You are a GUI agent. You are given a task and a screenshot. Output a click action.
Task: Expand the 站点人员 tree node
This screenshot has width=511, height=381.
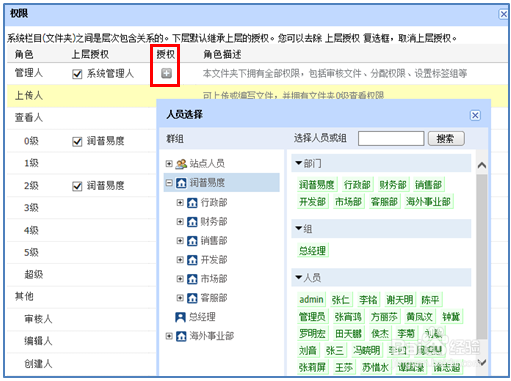(169, 164)
